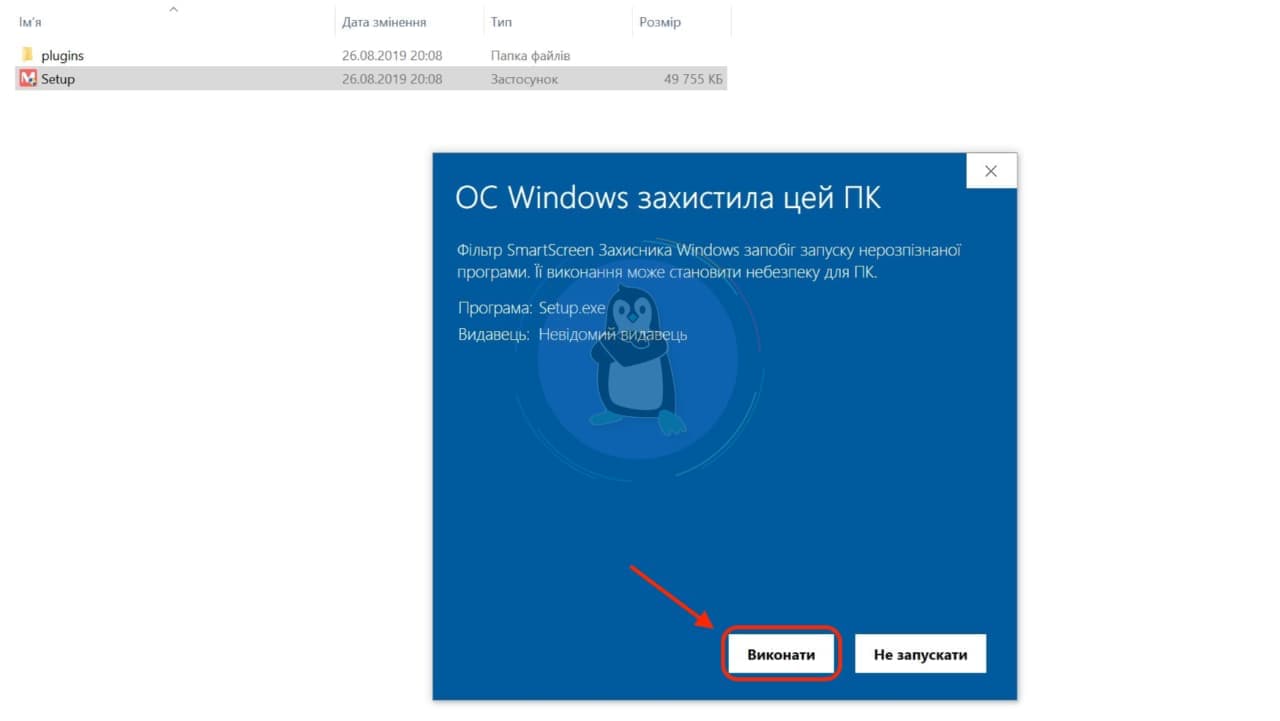Toggle the sort arrow above Ім'я

(x=174, y=9)
